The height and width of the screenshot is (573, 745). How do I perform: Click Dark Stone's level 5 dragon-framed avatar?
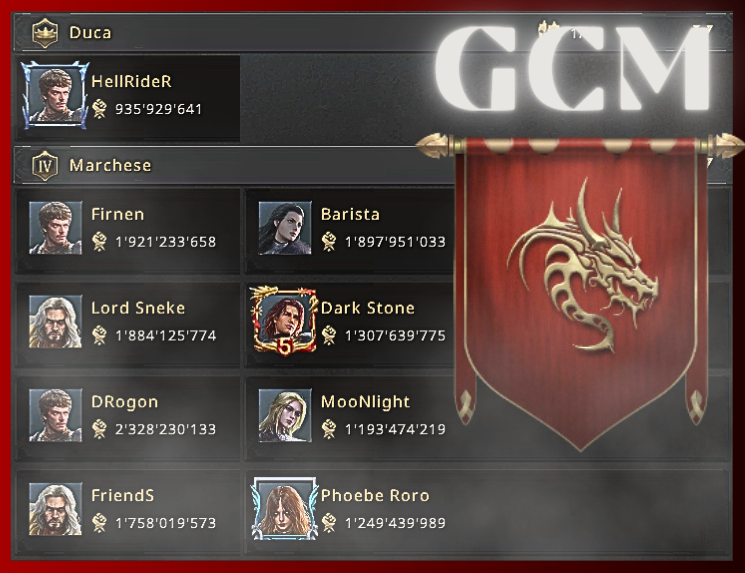[x=284, y=321]
